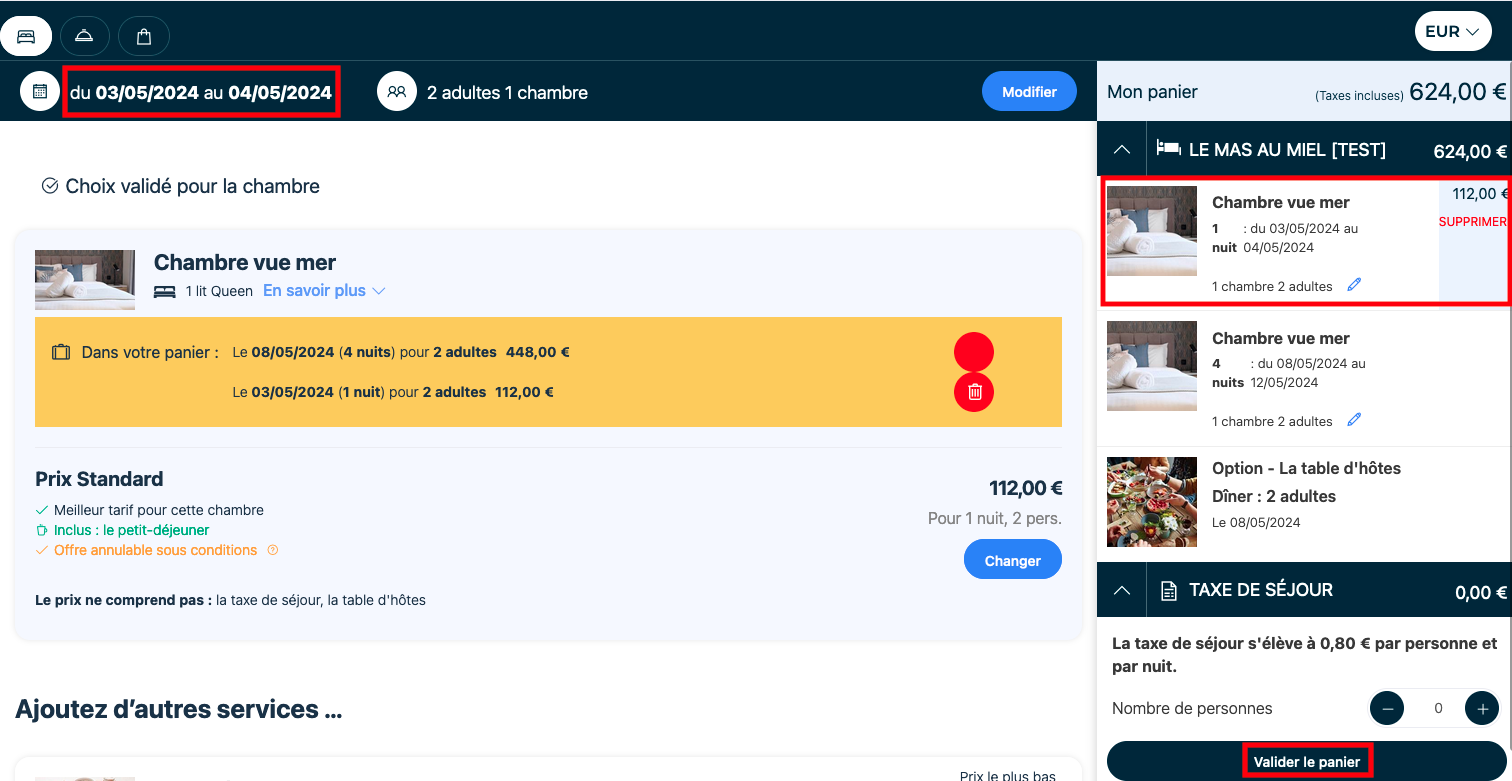Edit second Chambre vue mer pencil icon

pos(1354,420)
